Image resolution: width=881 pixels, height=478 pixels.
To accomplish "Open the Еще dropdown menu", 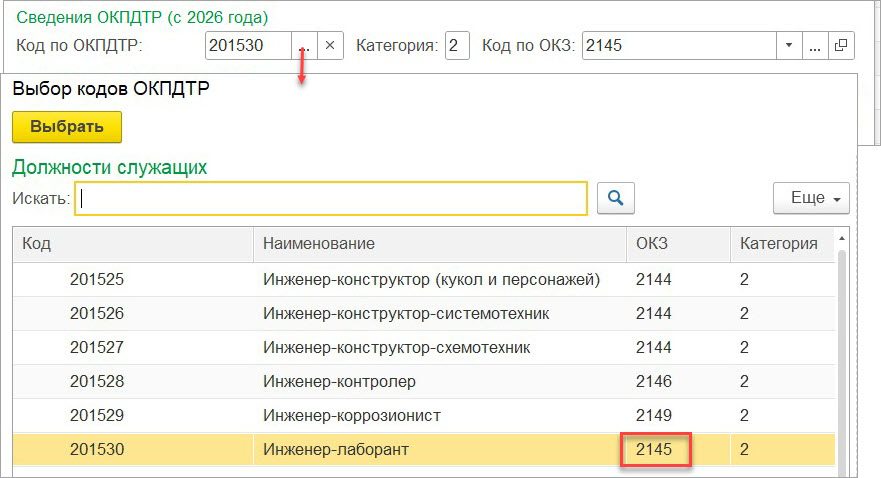I will click(811, 198).
